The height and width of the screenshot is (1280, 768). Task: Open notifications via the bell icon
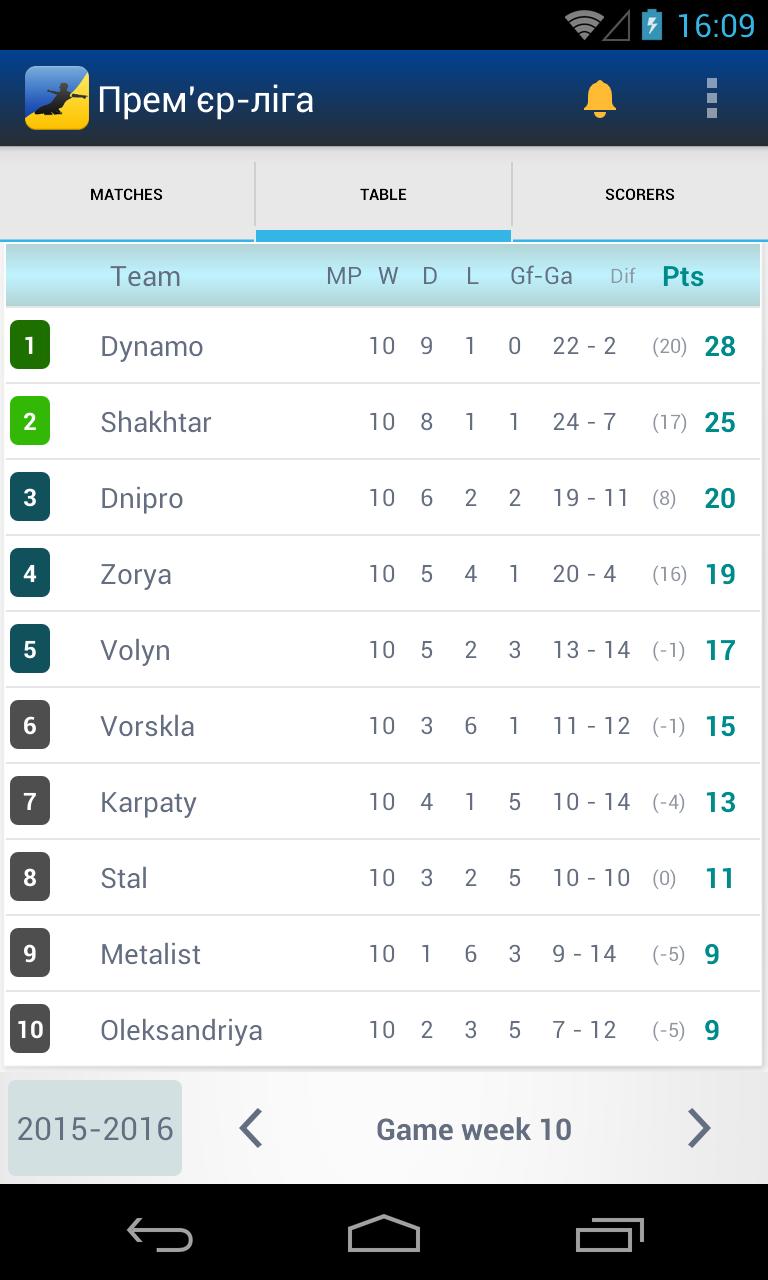click(601, 97)
